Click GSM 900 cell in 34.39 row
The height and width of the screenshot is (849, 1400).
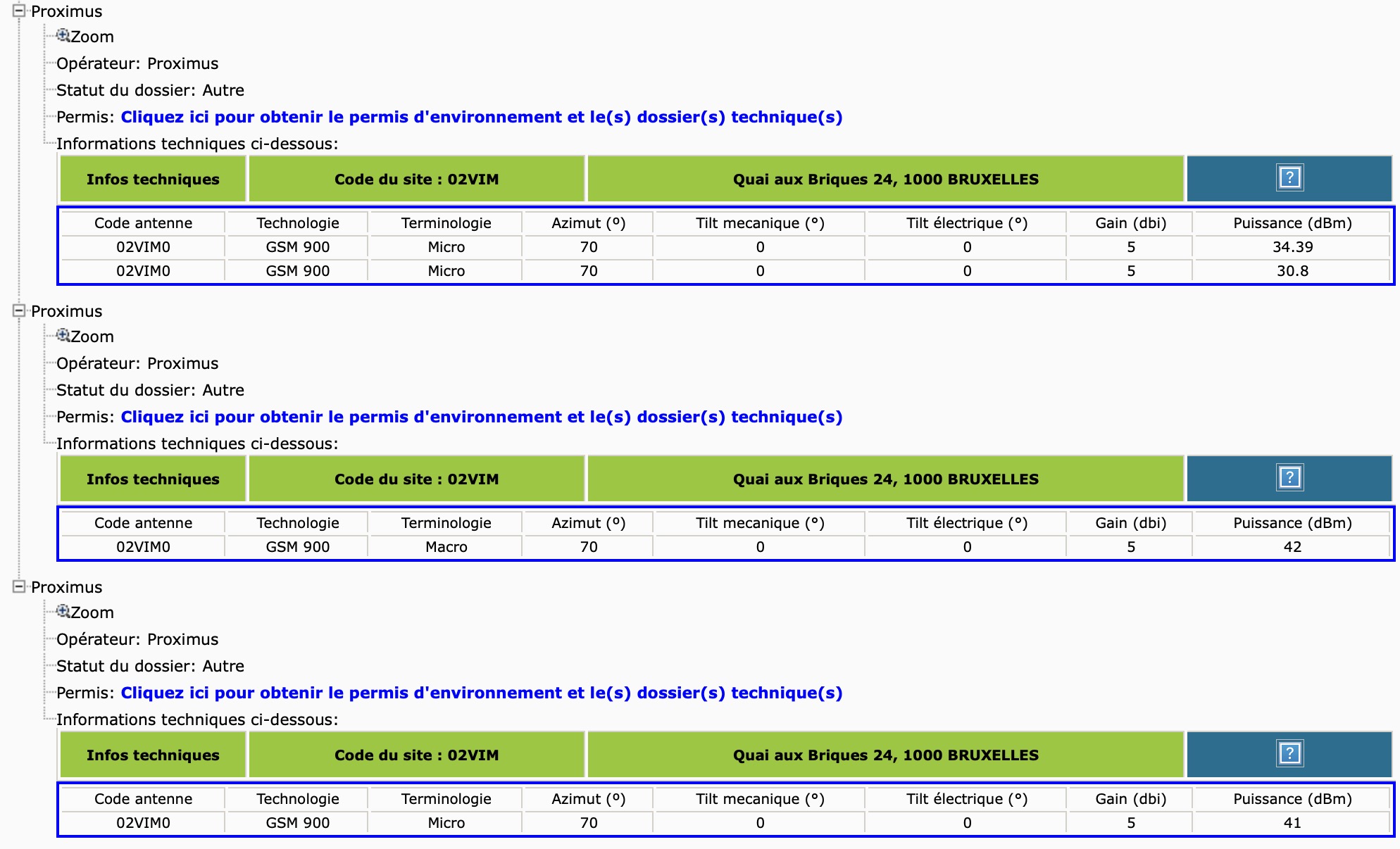(297, 247)
